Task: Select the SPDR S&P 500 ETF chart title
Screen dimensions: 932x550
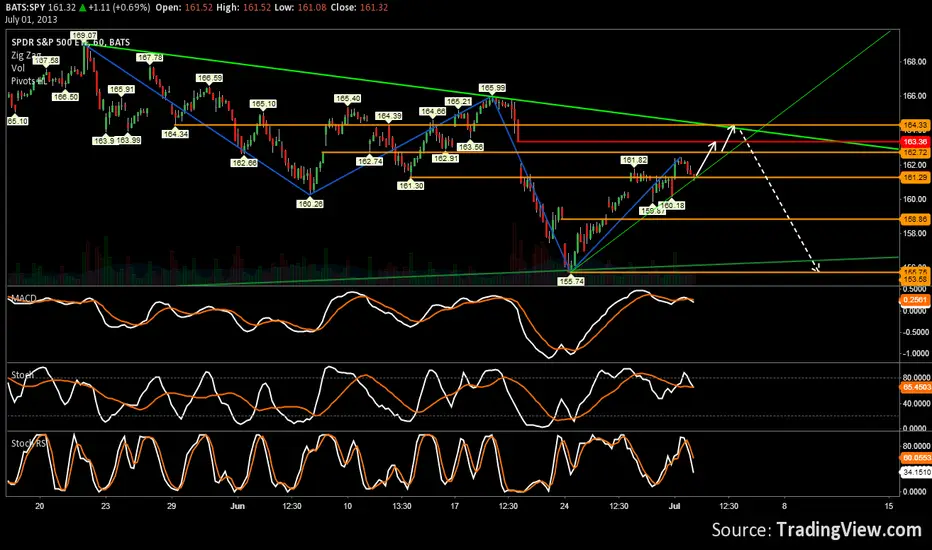Action: pos(70,42)
